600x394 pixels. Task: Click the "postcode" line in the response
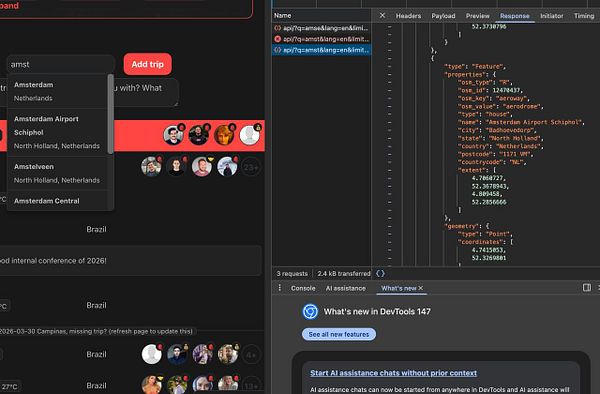(496, 154)
